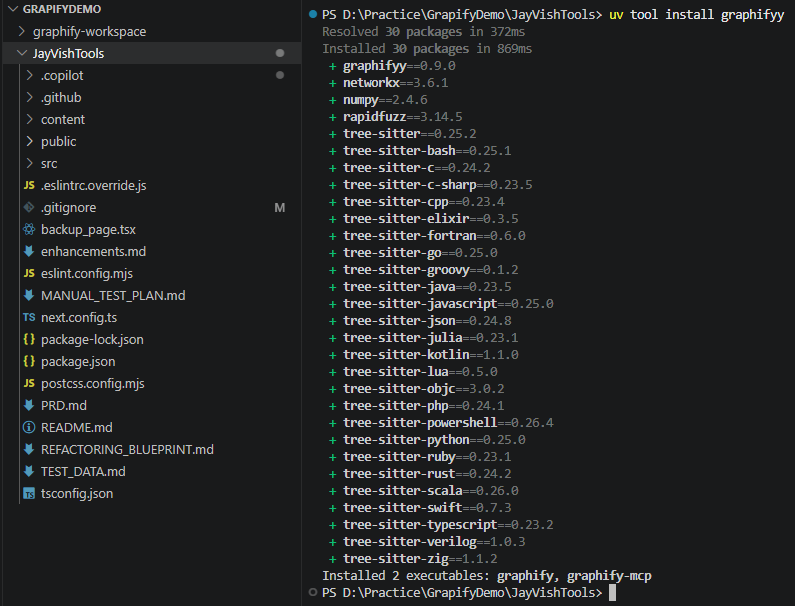Open the .eslintrc.override.js file
Screen dimensions: 795x606
tap(94, 186)
